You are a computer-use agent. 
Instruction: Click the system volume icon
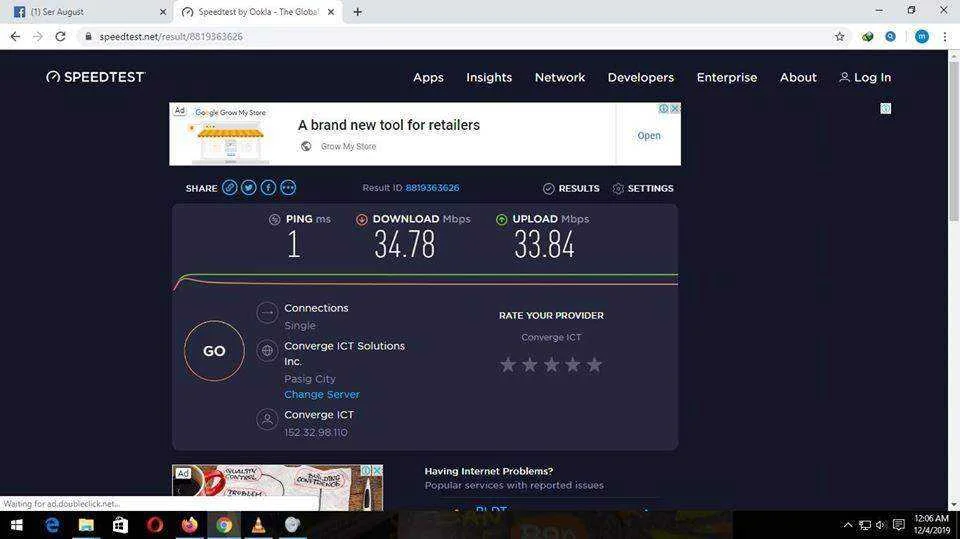(x=880, y=525)
